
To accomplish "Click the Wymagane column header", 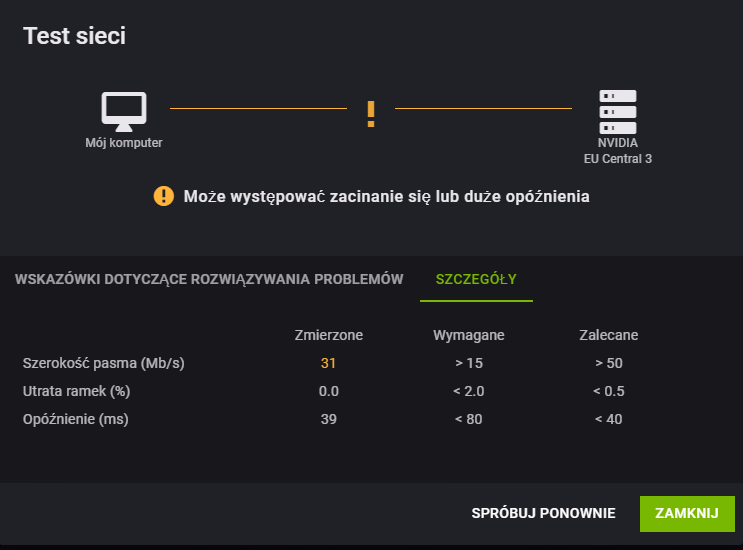I will 468,335.
